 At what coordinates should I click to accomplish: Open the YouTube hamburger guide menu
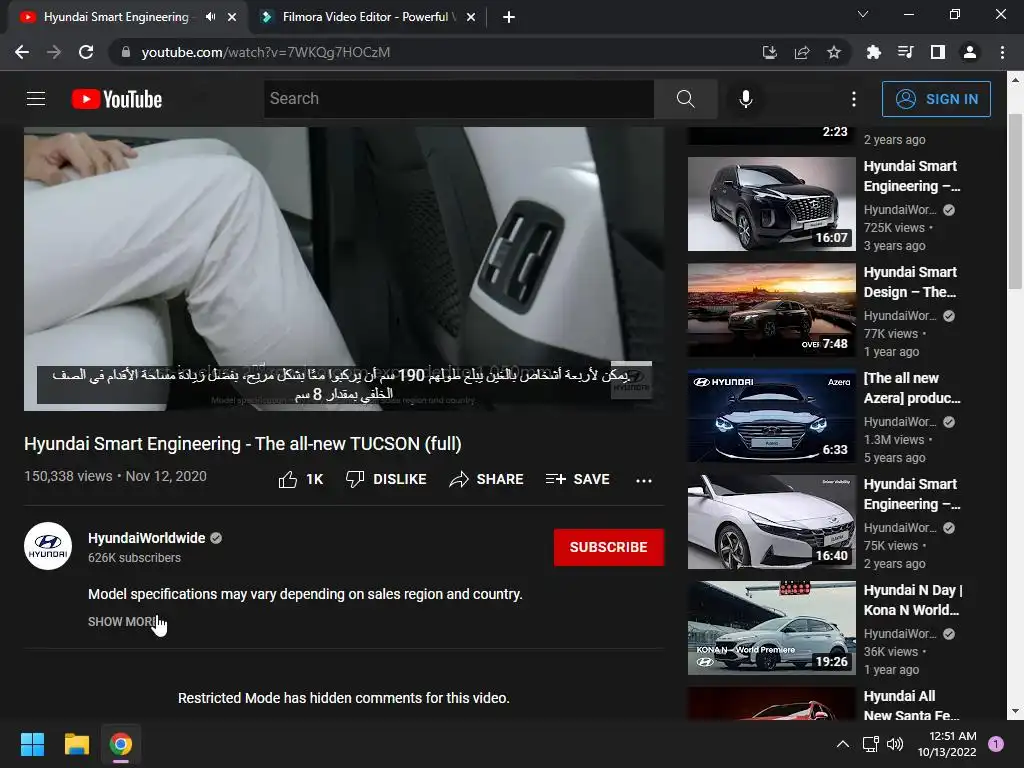point(36,99)
